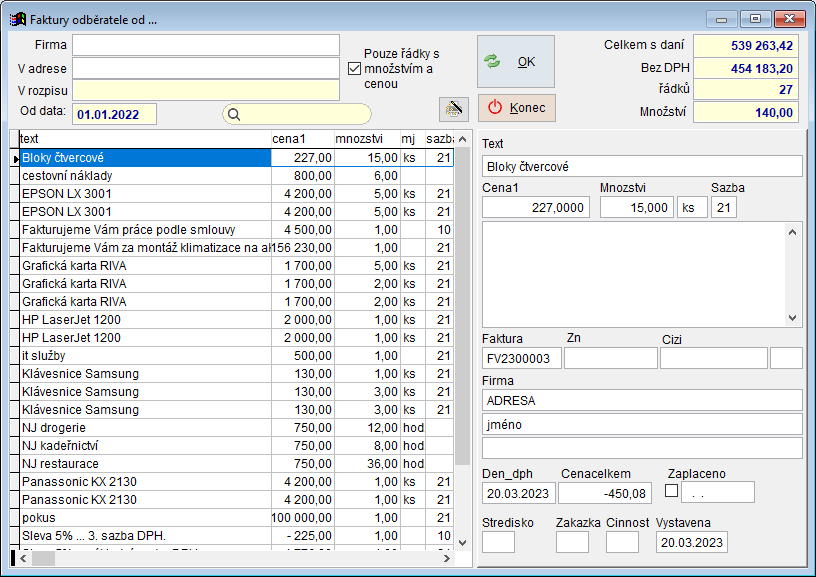Select row 'pokus'
The image size is (816, 577).
[236, 518]
